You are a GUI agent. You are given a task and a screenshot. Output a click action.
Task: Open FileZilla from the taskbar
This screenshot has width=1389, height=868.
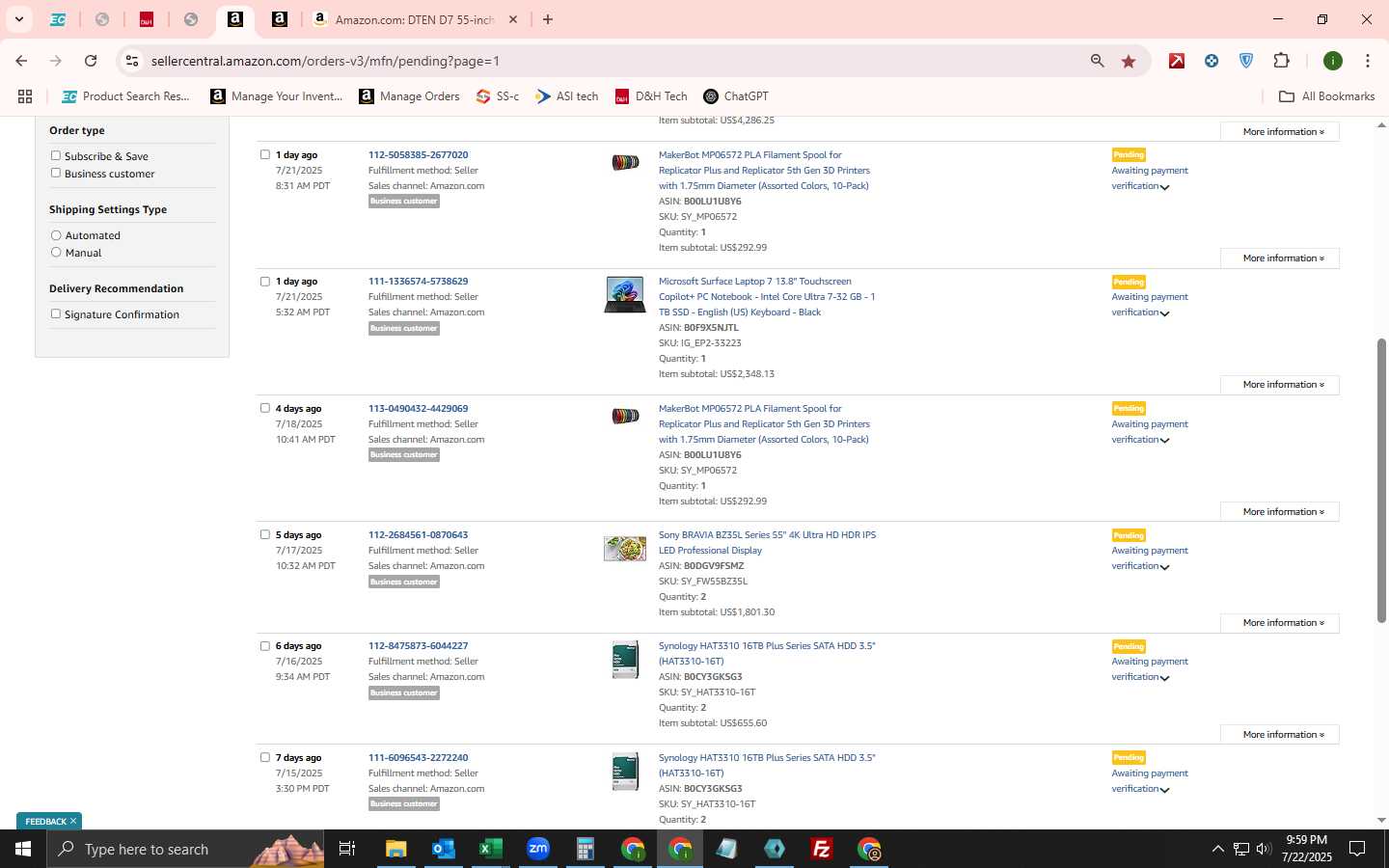[x=822, y=849]
